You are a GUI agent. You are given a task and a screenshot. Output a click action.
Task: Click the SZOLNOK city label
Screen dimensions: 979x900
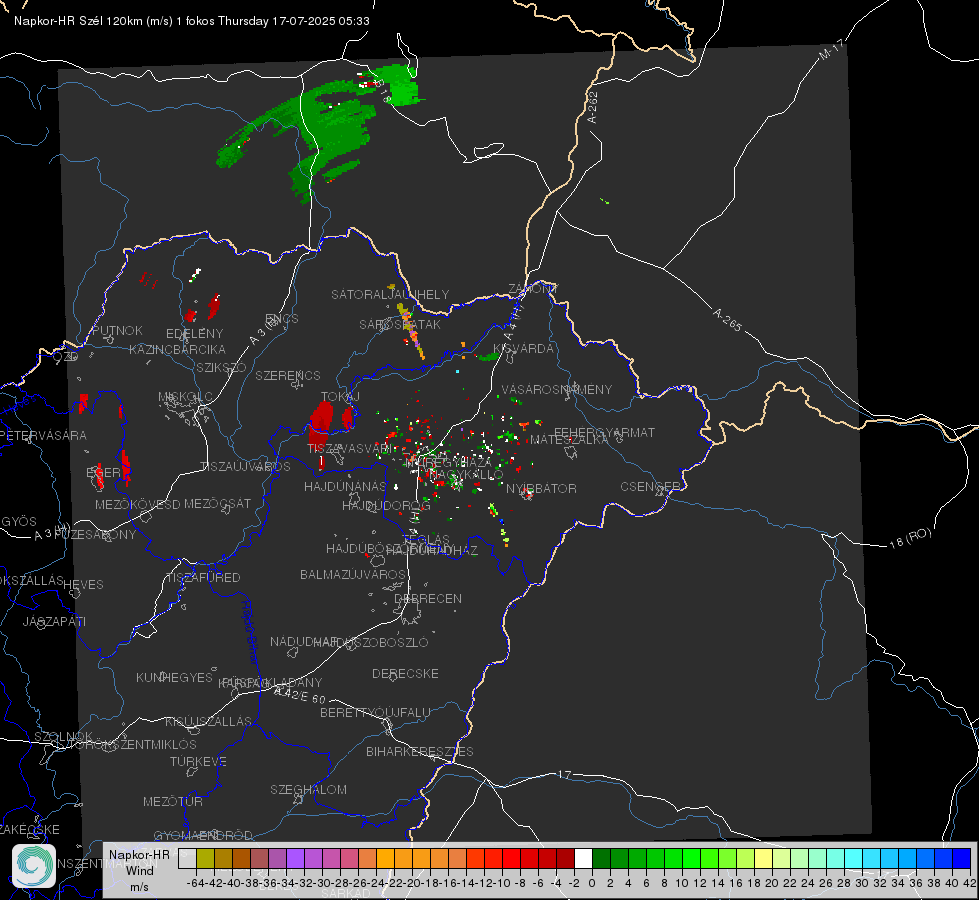pos(64,736)
